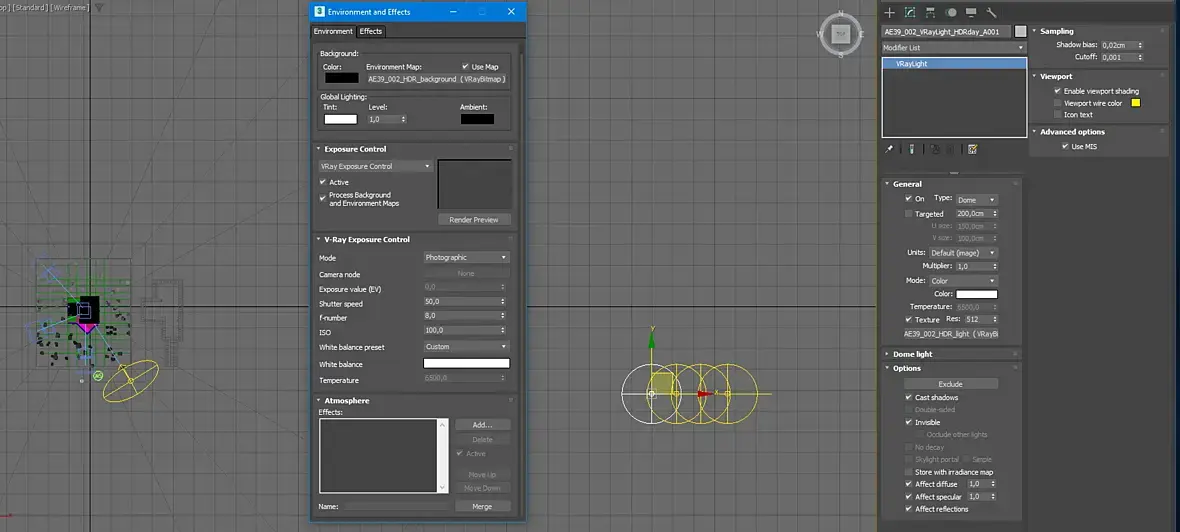The image size is (1180, 532).
Task: Toggle the Affect diffuse checkbox
Action: click(908, 484)
